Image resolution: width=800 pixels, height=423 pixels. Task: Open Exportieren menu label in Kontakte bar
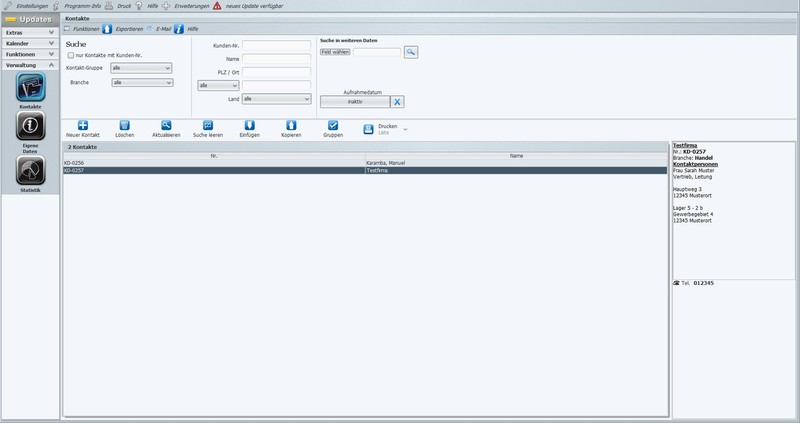130,29
